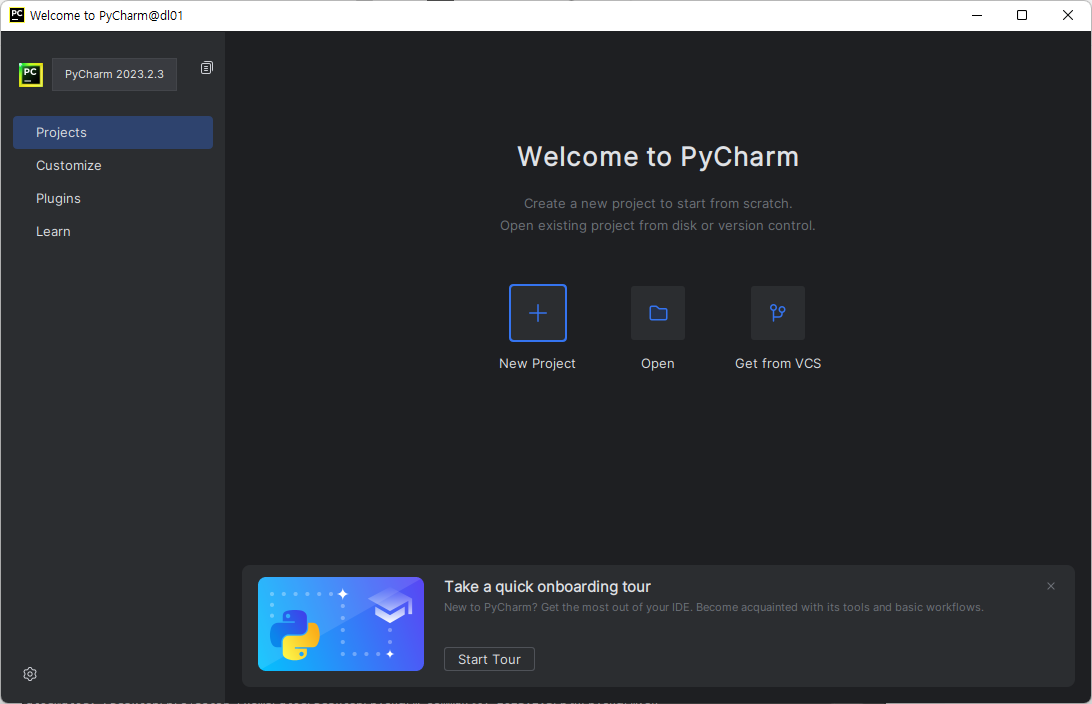Click the Get from VCS label
1092x704 pixels.
(777, 363)
